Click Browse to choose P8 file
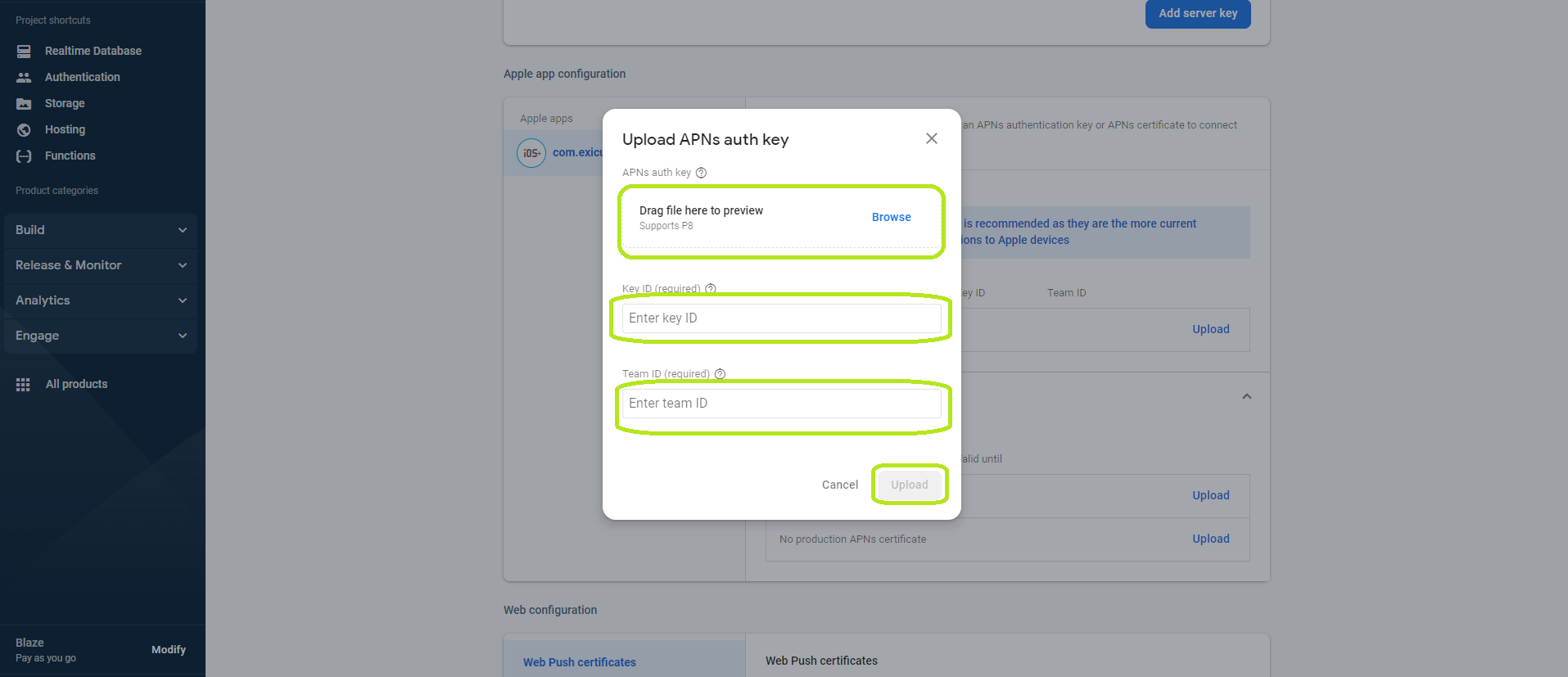Viewport: 1568px width, 677px height. 891,217
